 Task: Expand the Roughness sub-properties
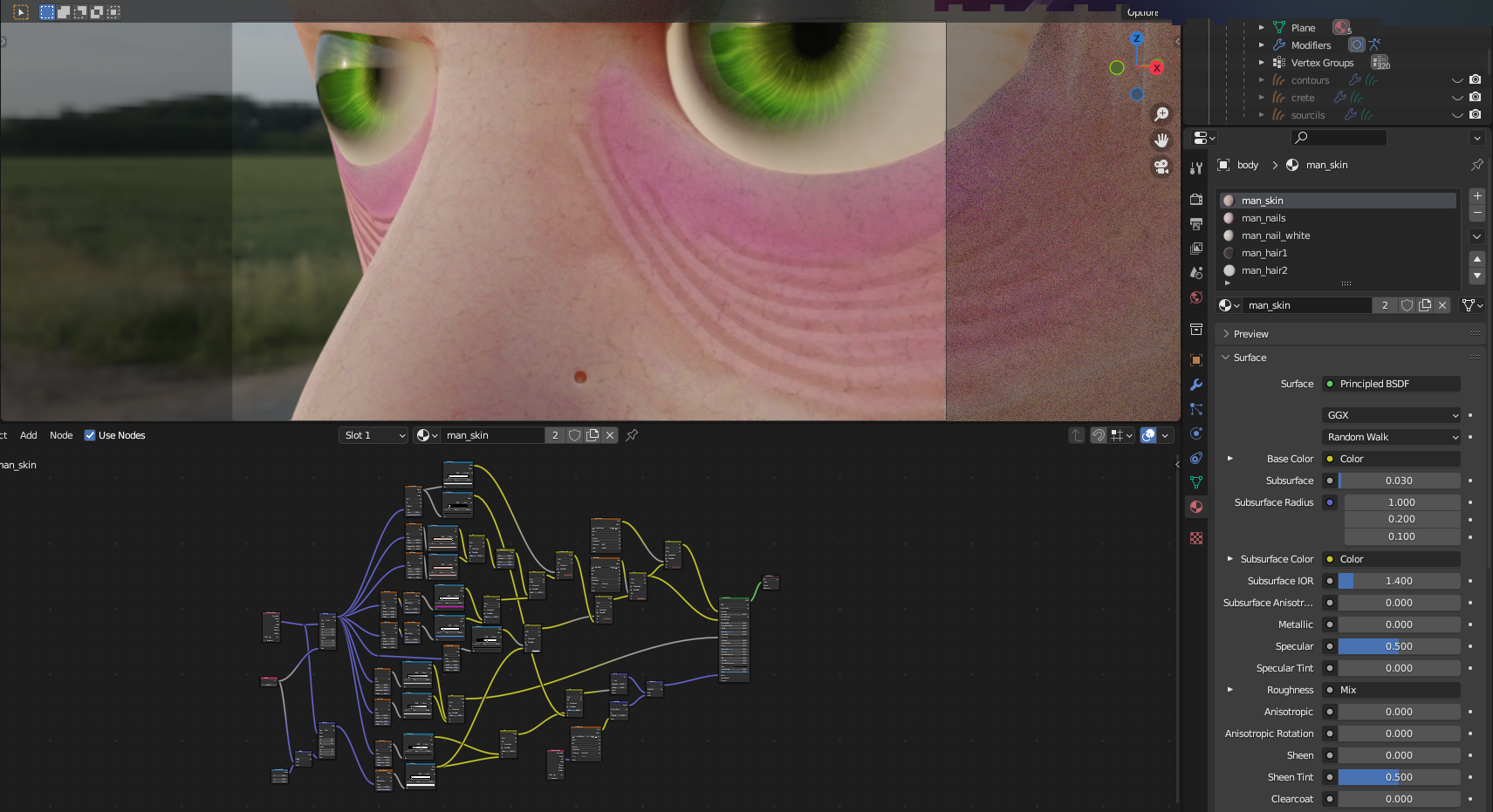point(1230,690)
